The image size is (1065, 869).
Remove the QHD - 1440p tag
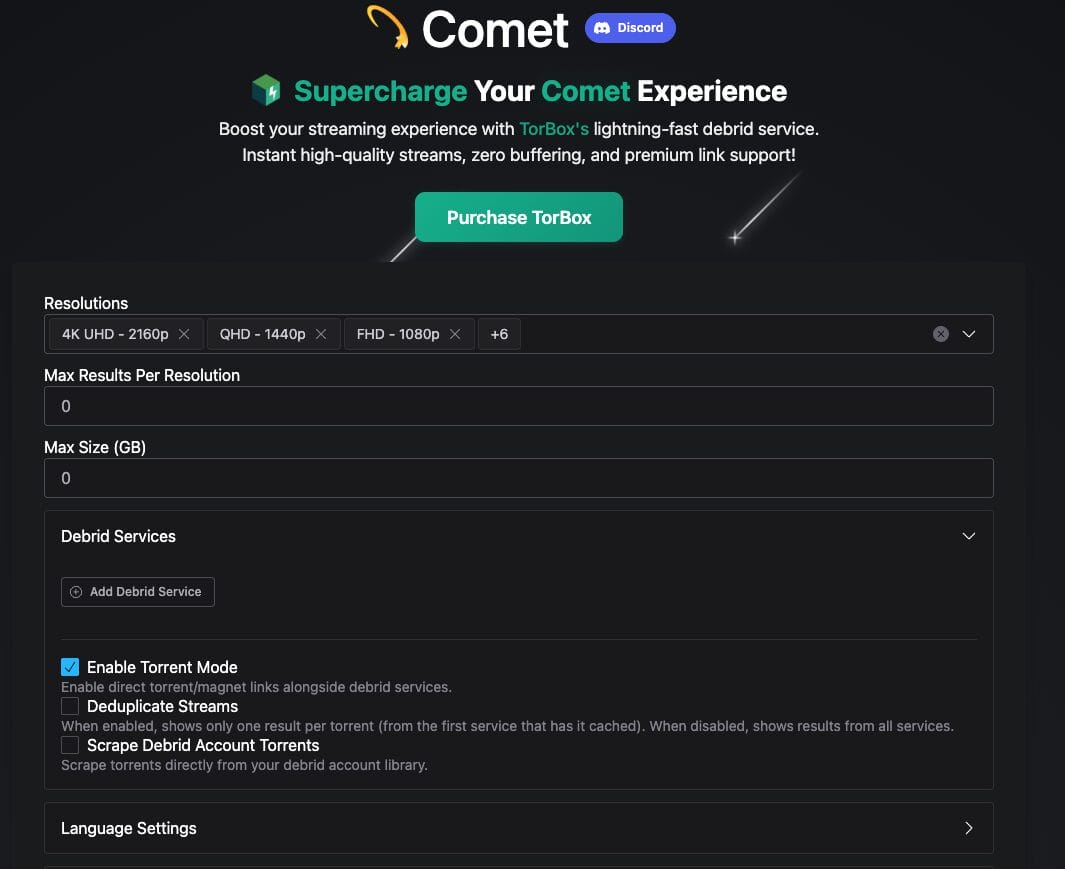(x=321, y=334)
